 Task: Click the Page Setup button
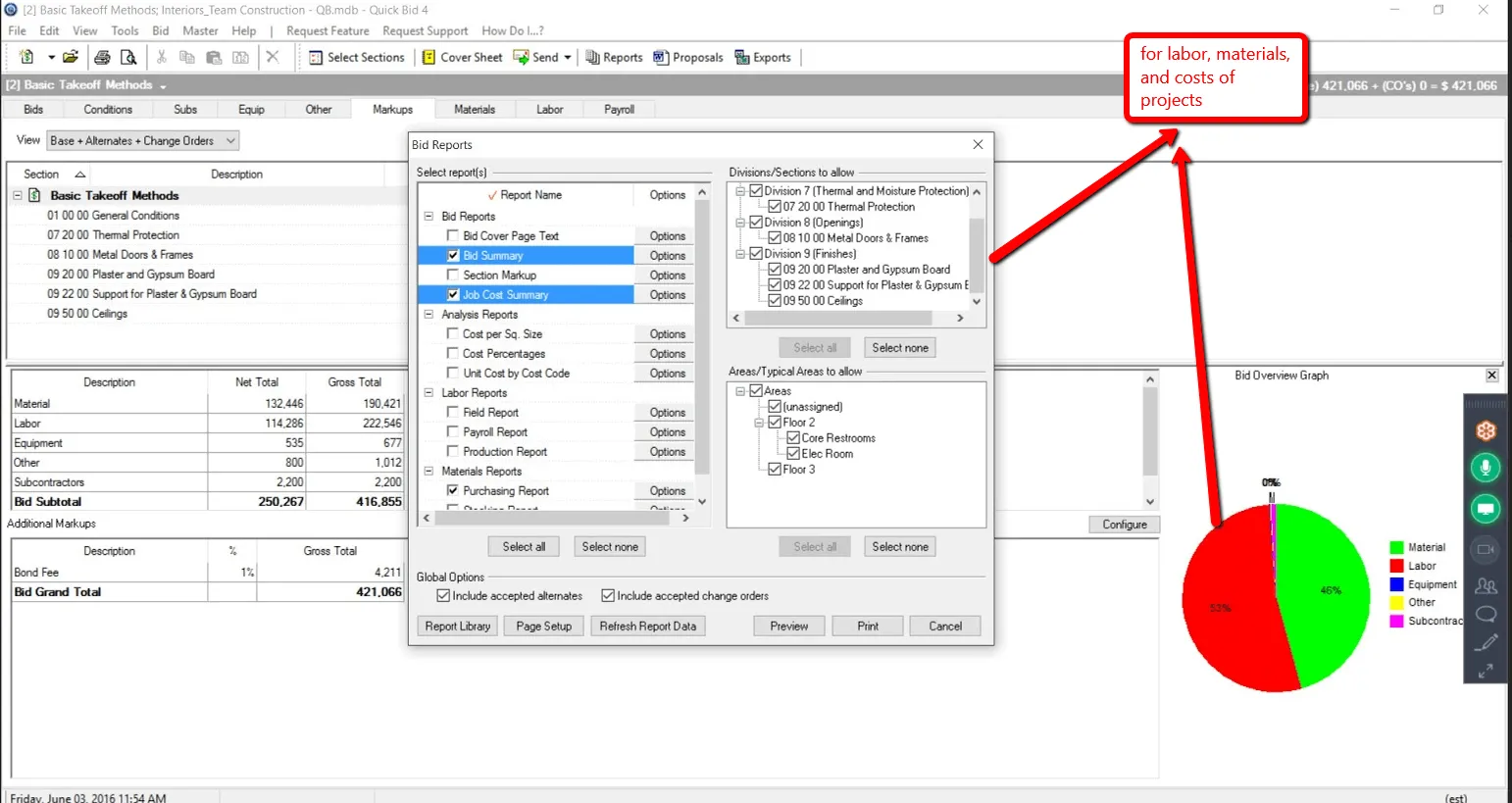pos(543,626)
